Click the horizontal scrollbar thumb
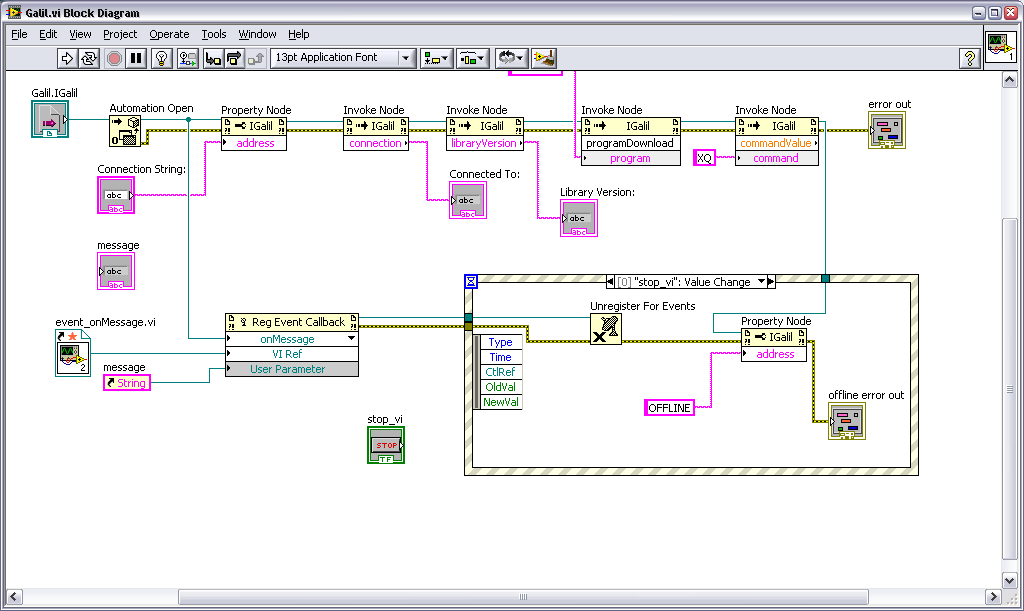 tap(523, 597)
